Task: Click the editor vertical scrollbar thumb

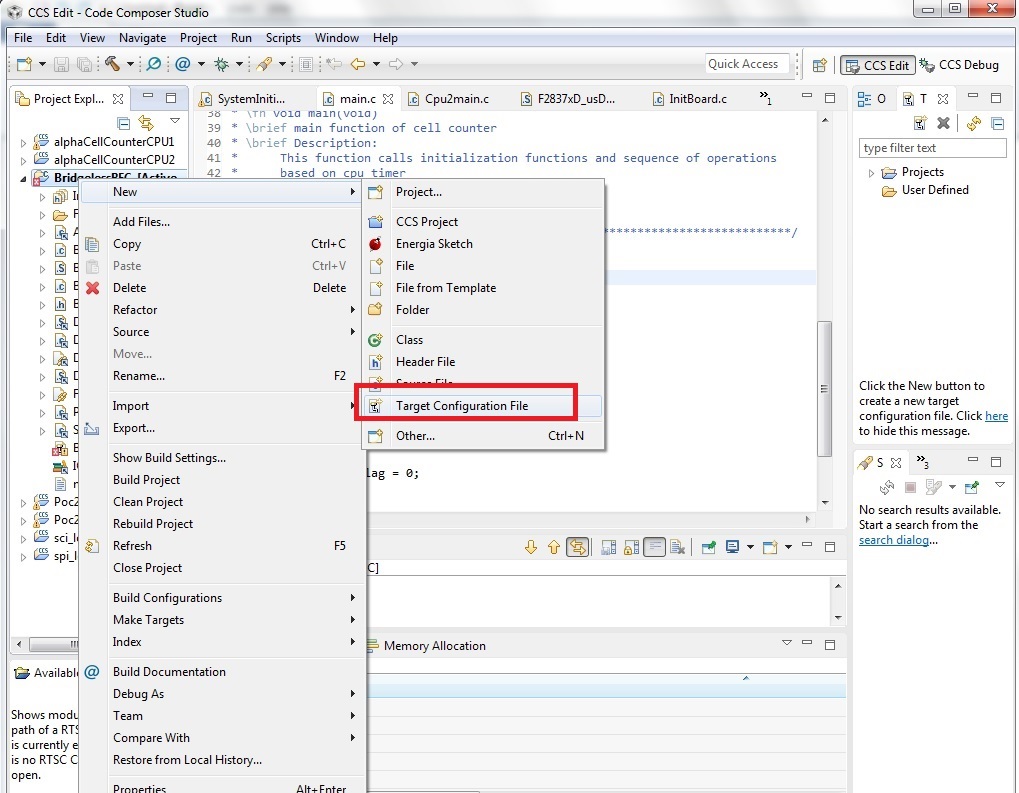Action: point(824,389)
